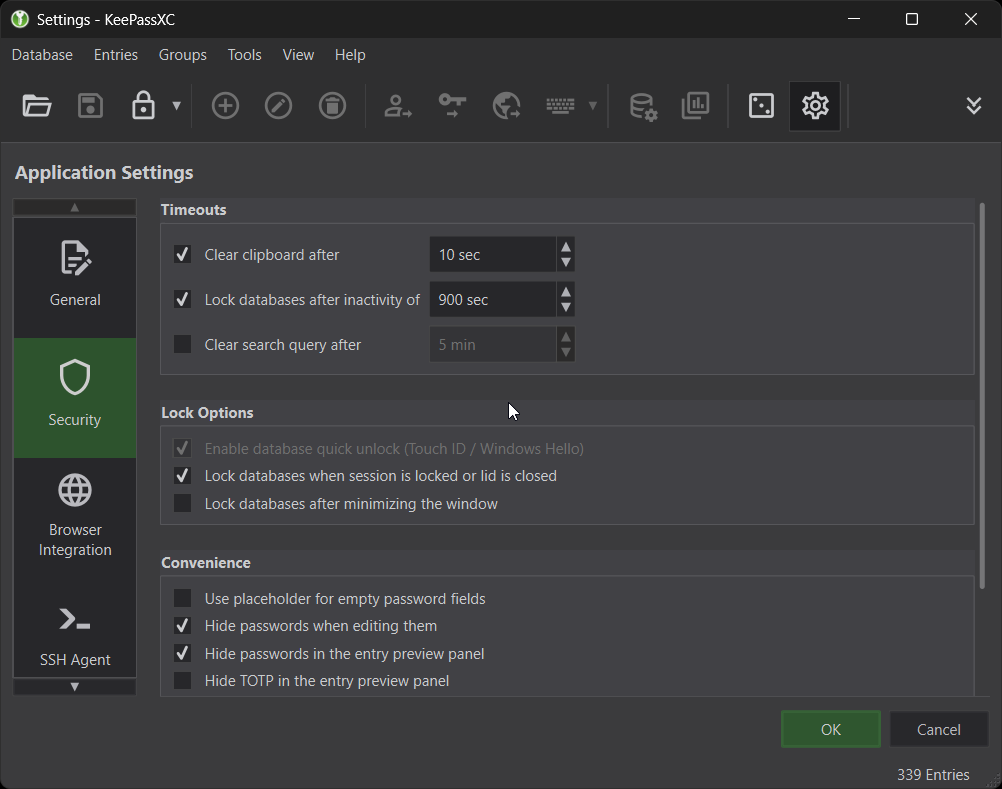Viewport: 1002px width, 789px height.
Task: Click the KeePassXC title bar app icon
Action: pos(20,19)
